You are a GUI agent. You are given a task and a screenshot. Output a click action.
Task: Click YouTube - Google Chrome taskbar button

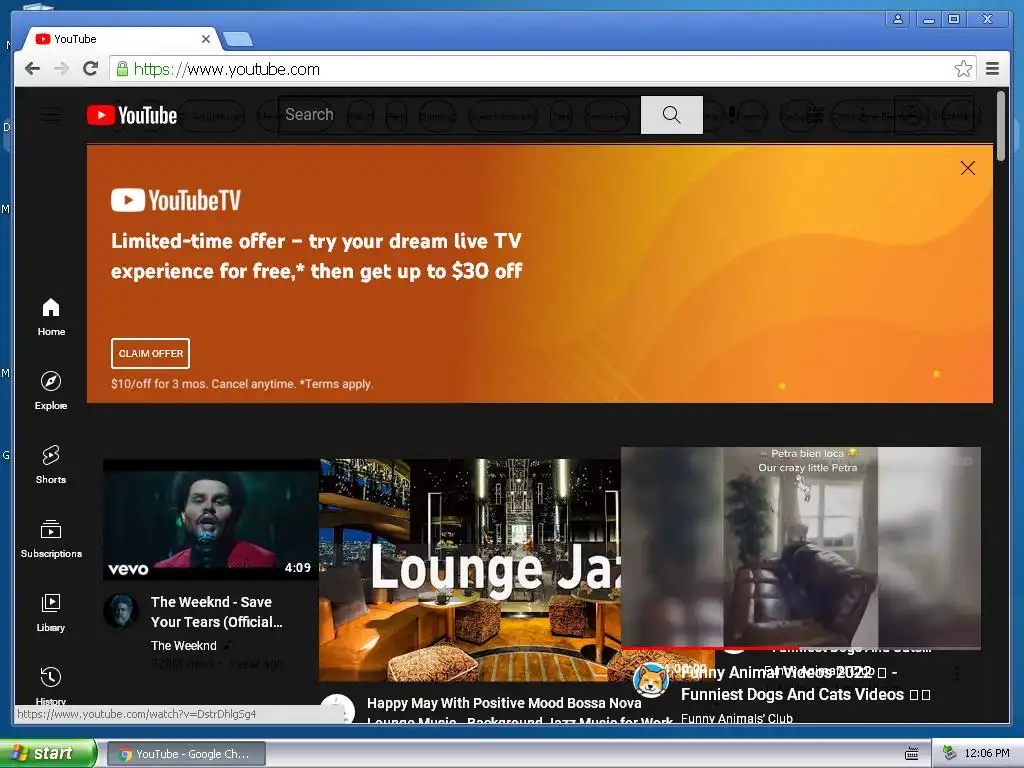pos(186,754)
